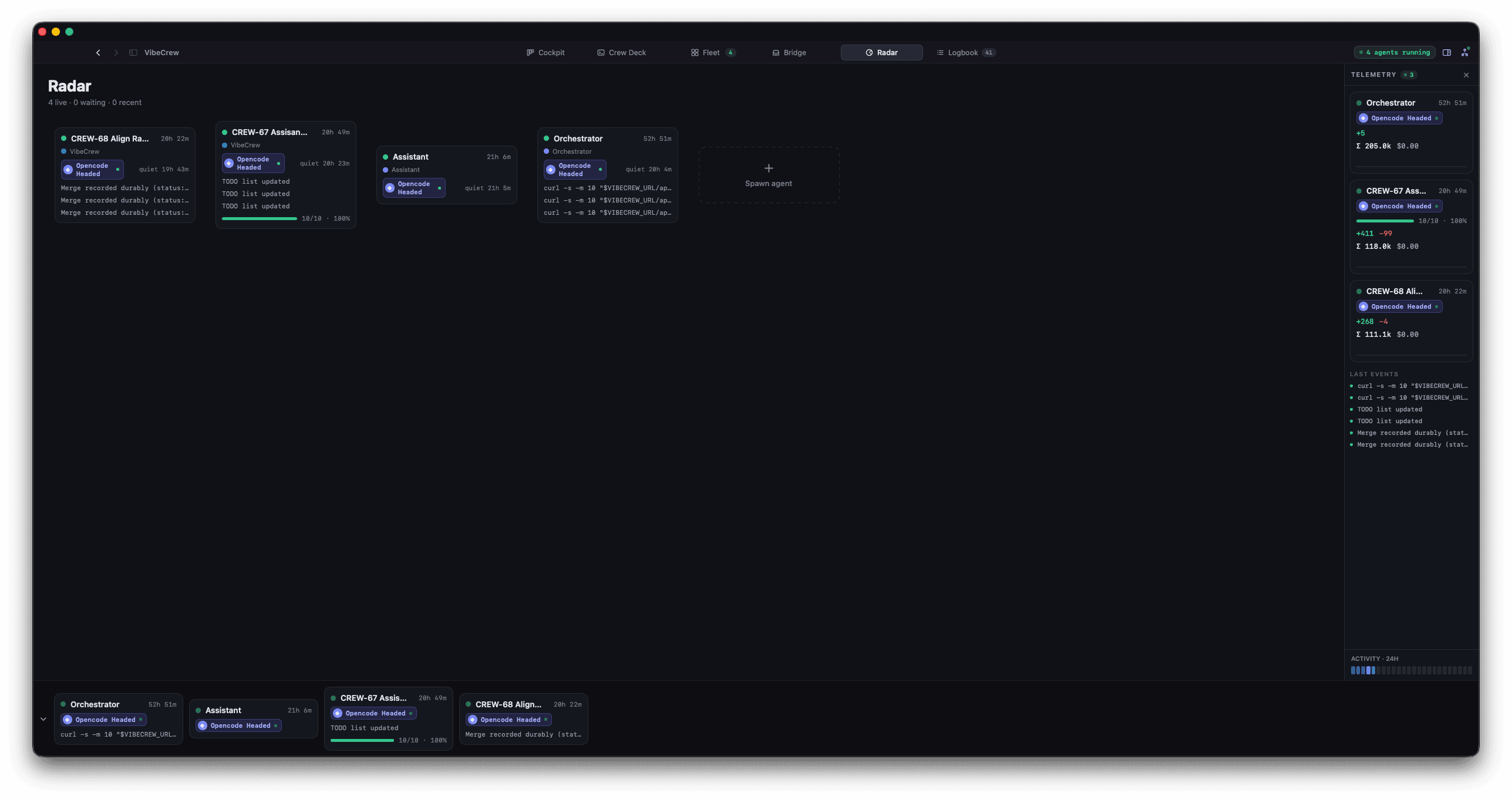Open the agent graph icon at top right

[x=1465, y=53]
